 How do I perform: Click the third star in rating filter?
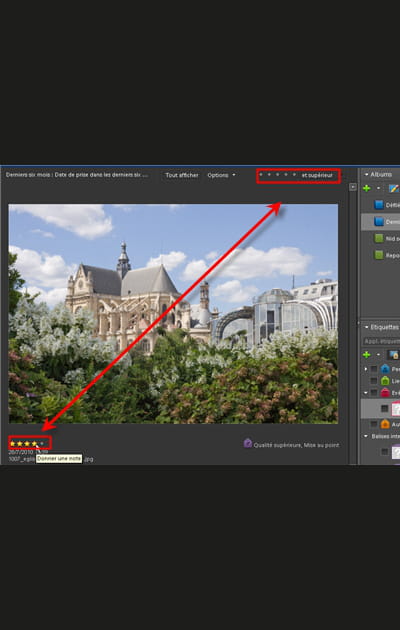(x=278, y=175)
